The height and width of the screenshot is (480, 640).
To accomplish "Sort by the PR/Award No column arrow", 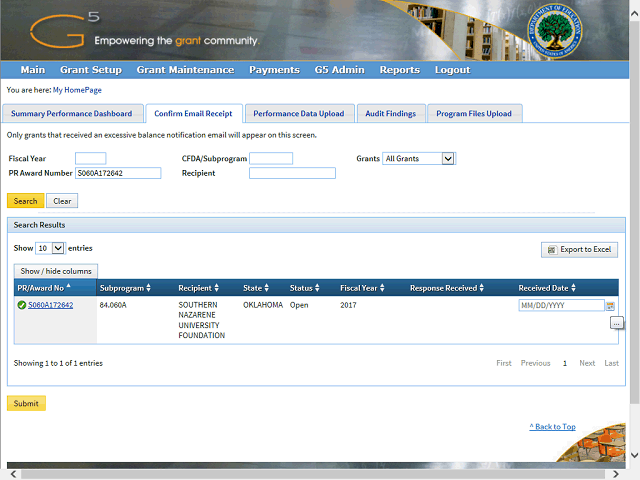I will 69,286.
